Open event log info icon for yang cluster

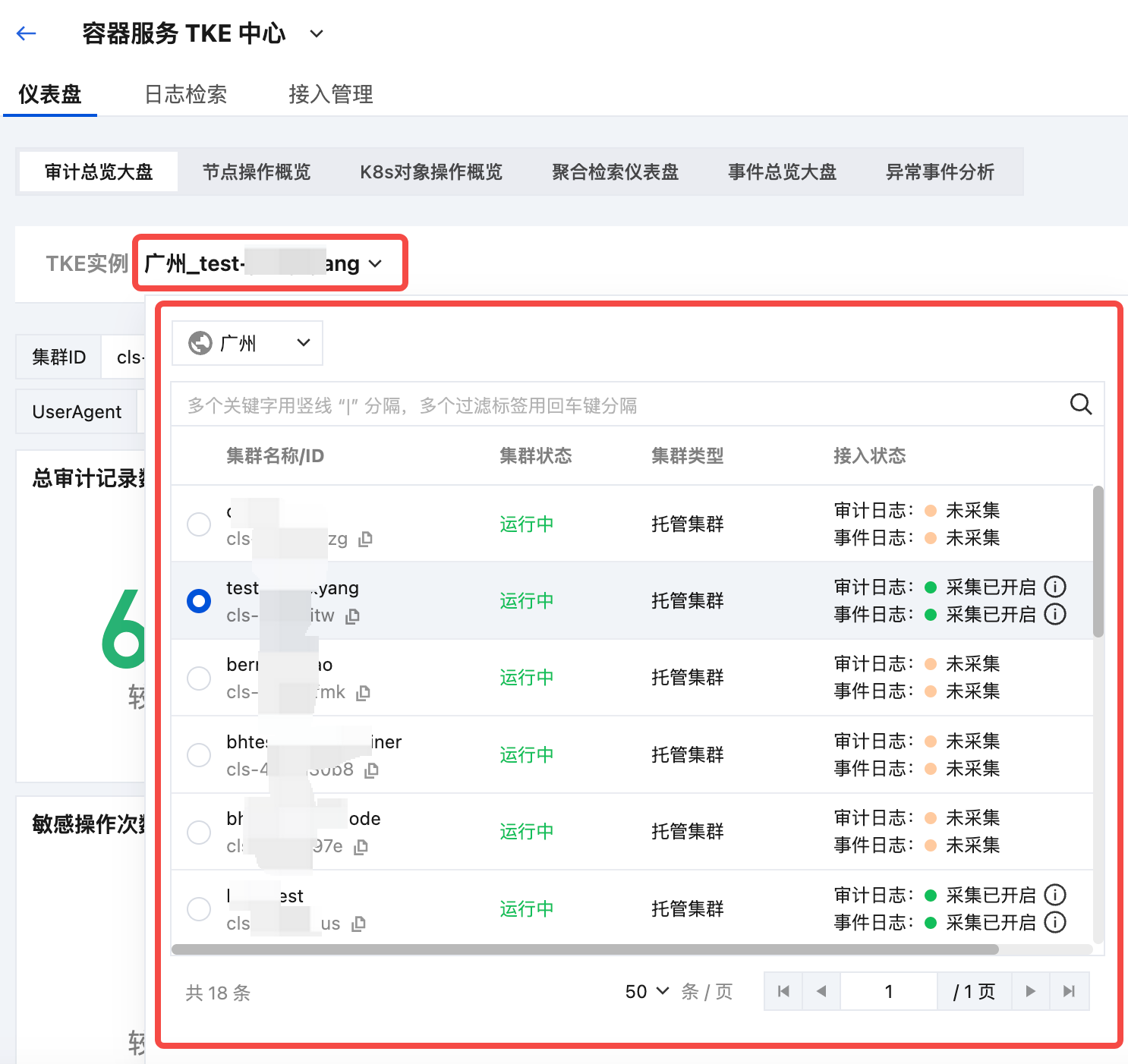point(1055,614)
